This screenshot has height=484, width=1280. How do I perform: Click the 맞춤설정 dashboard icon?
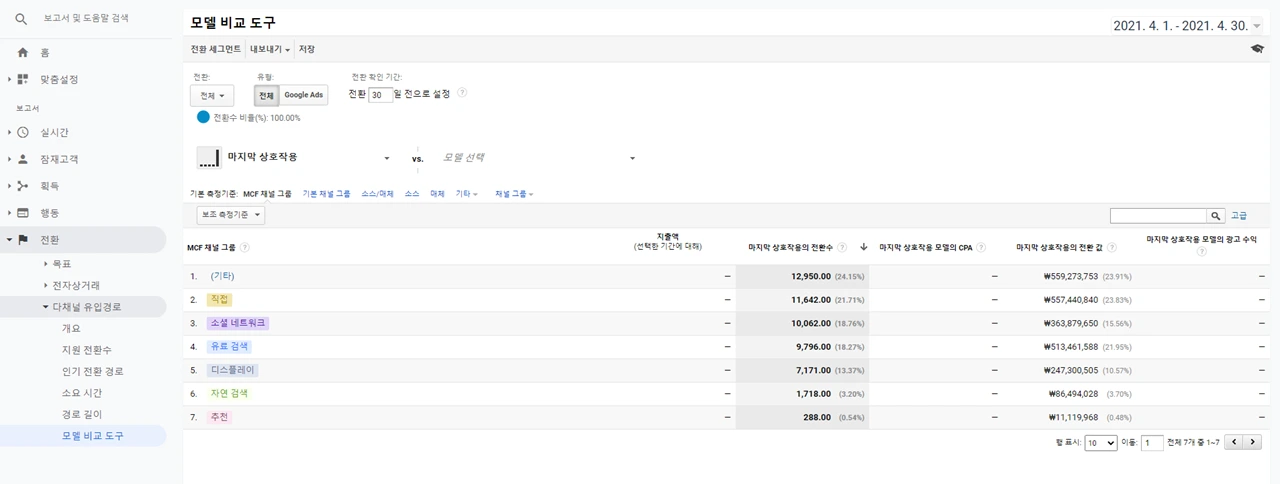[x=22, y=79]
